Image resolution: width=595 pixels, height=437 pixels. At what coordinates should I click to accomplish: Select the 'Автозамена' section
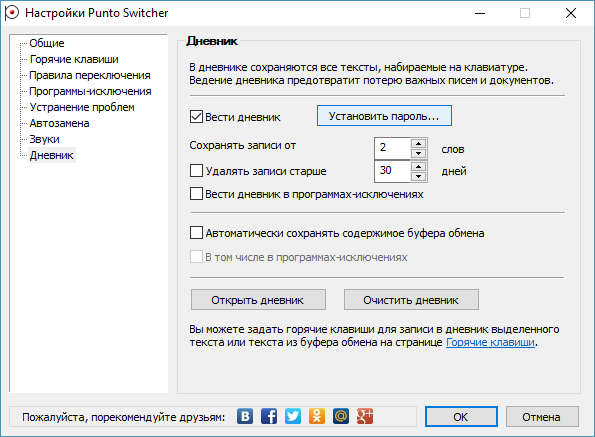59,123
